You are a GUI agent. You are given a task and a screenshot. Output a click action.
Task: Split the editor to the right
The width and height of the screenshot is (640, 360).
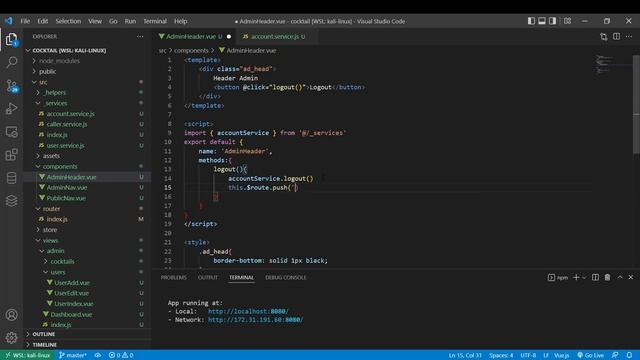coord(616,36)
